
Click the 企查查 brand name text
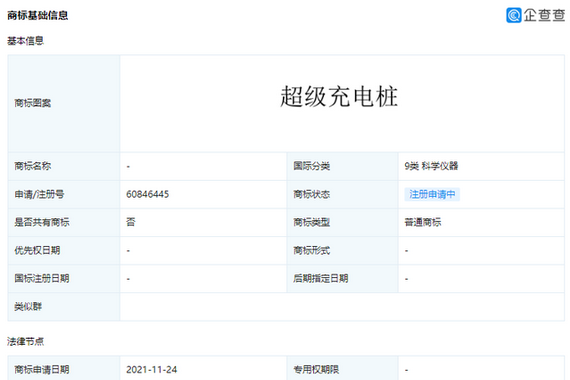click(x=544, y=15)
